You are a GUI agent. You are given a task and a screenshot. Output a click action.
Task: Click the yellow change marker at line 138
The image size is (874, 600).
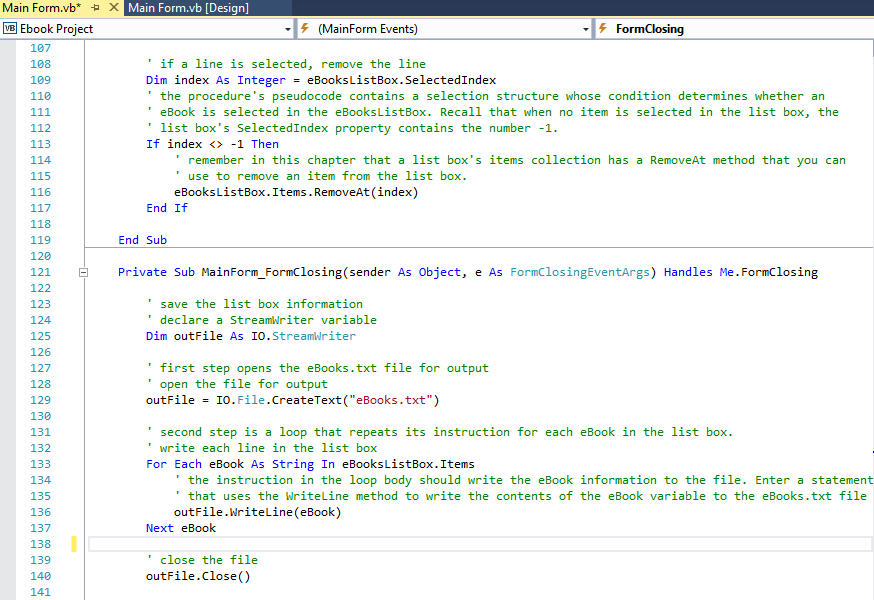(72, 543)
